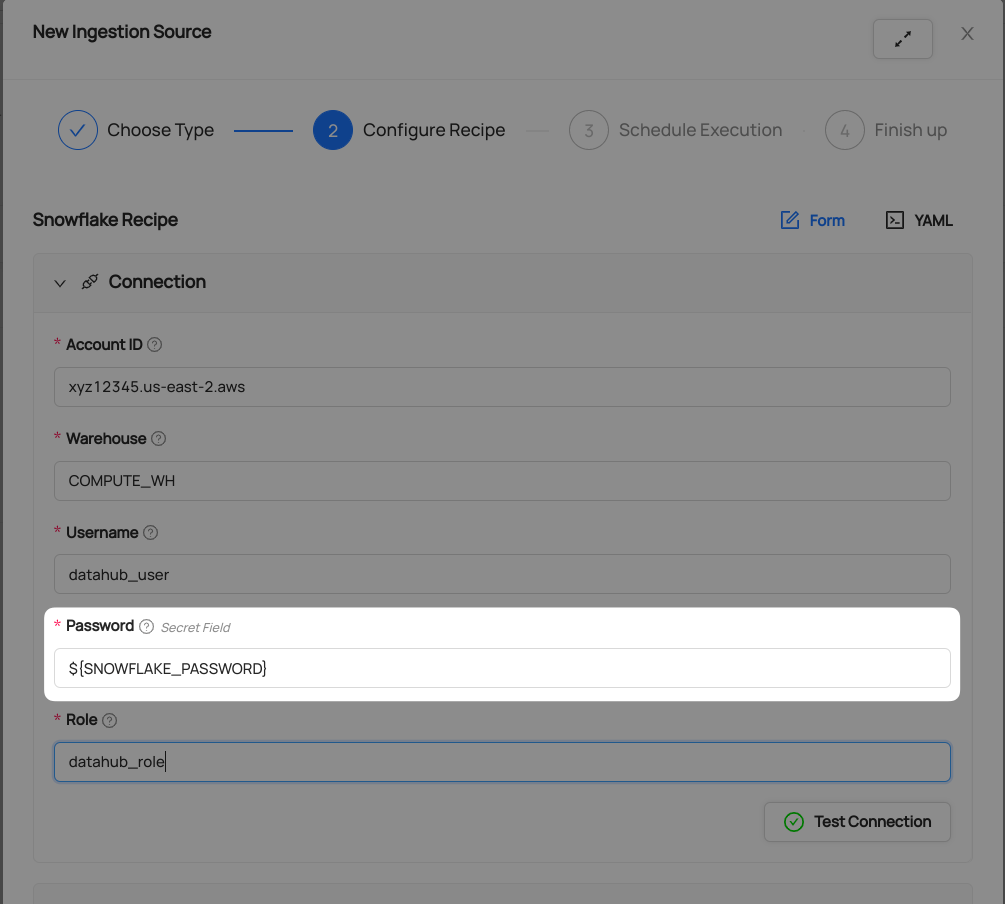This screenshot has height=904, width=1005.
Task: Click inside the Account ID field
Action: tap(500, 386)
